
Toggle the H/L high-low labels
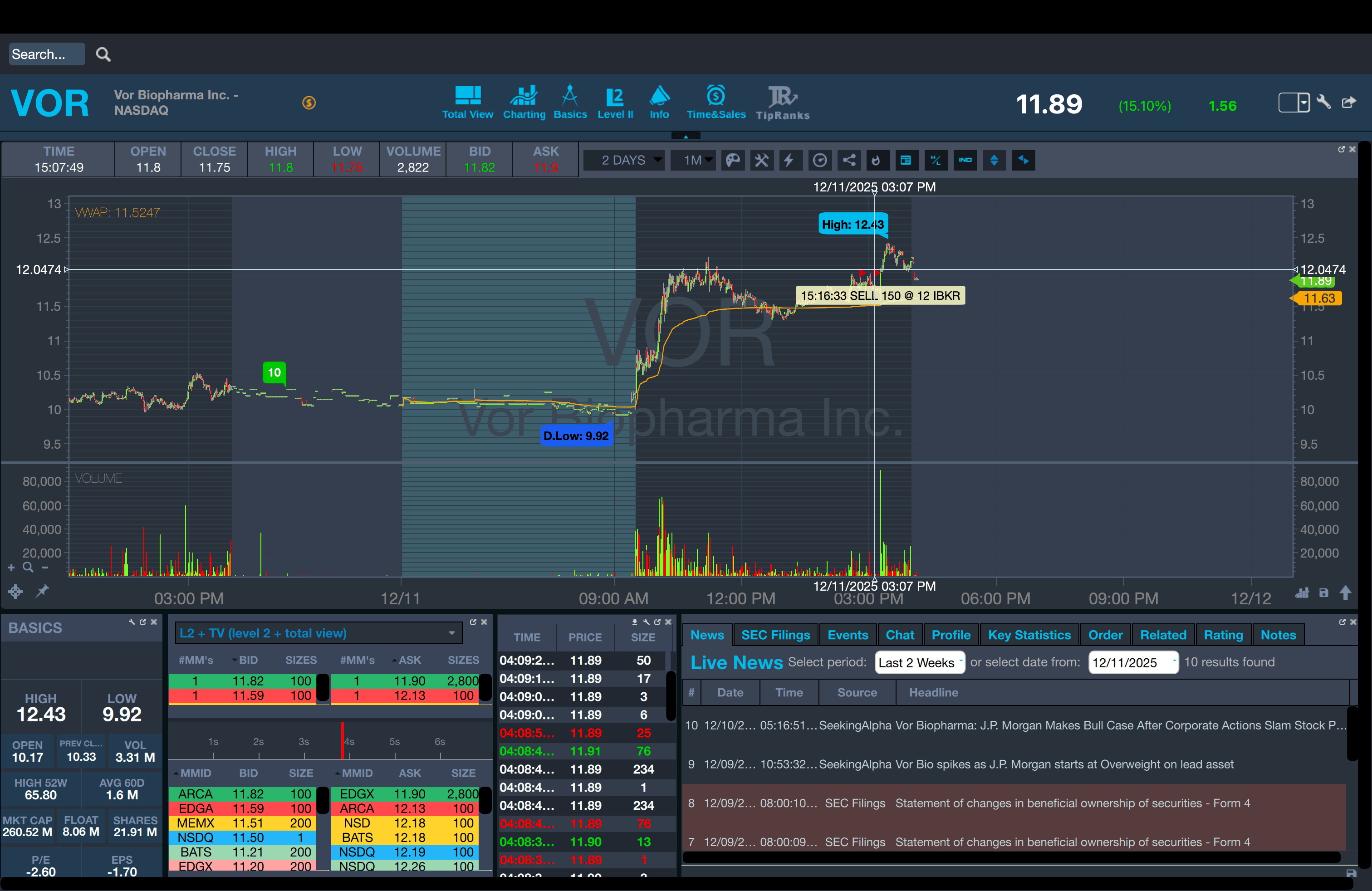(x=936, y=160)
